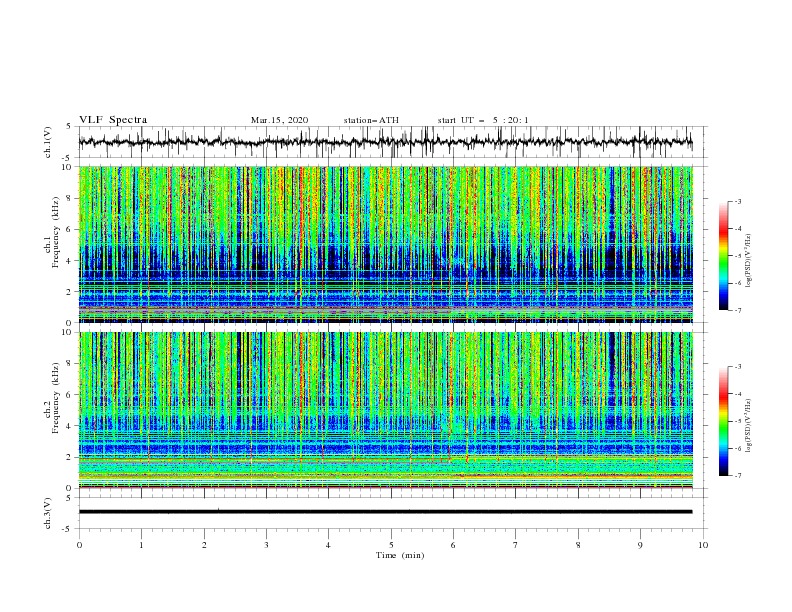
Task: Click the ch.2 spectrogram color scale bar
Action: tap(723, 421)
